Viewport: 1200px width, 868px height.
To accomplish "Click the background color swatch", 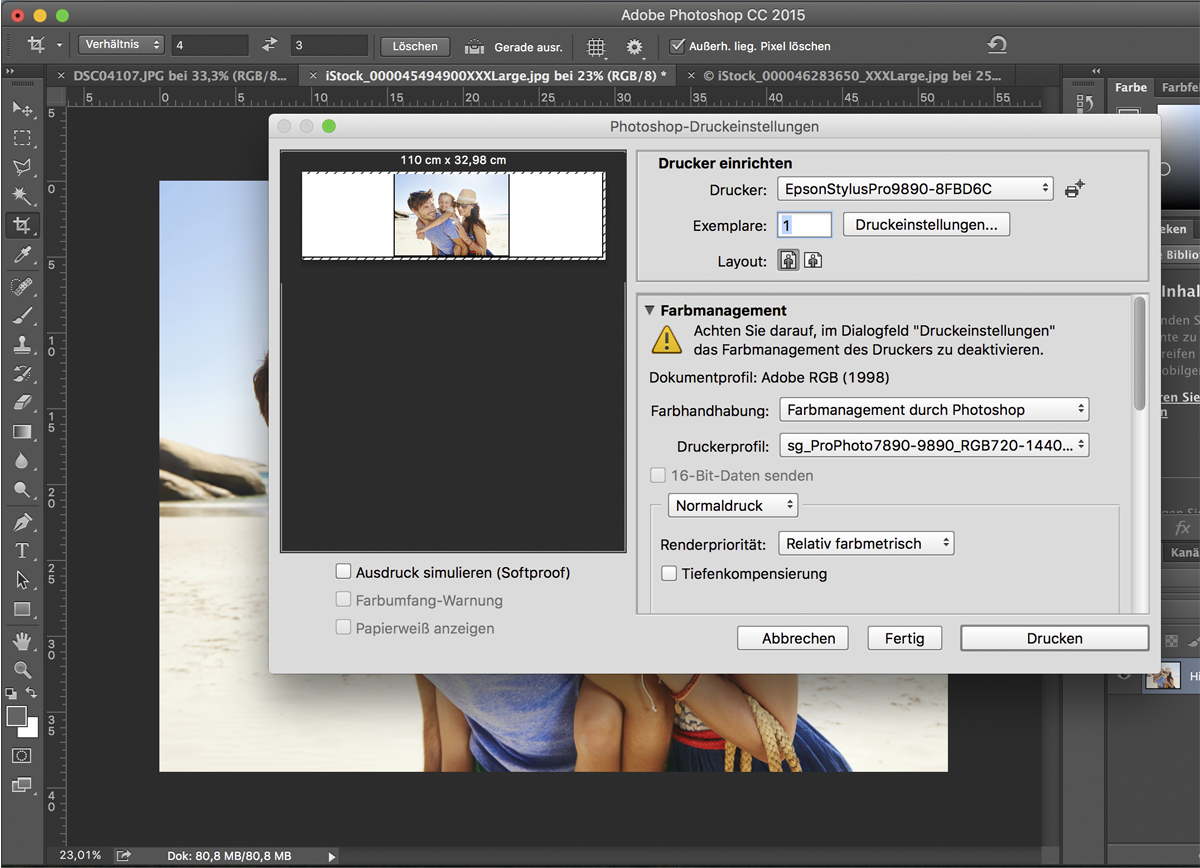I will [32, 731].
